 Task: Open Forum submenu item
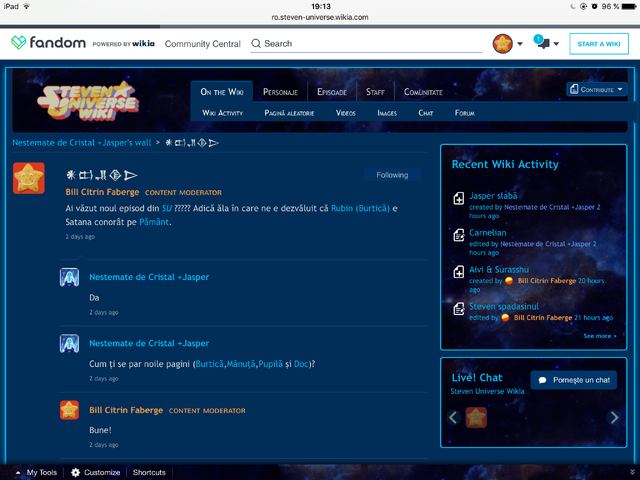tap(464, 113)
